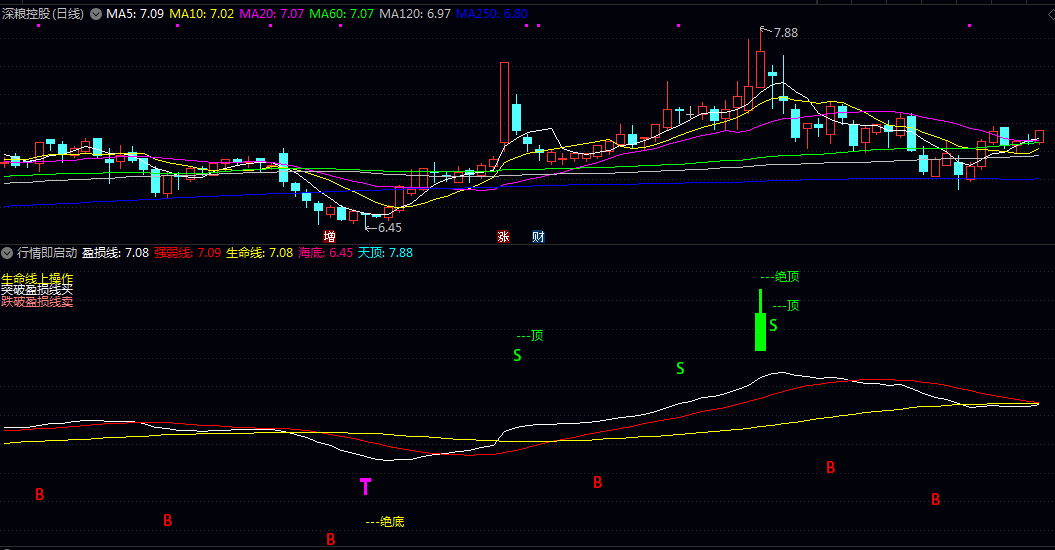Click the blue 财 financial report icon

click(x=538, y=237)
